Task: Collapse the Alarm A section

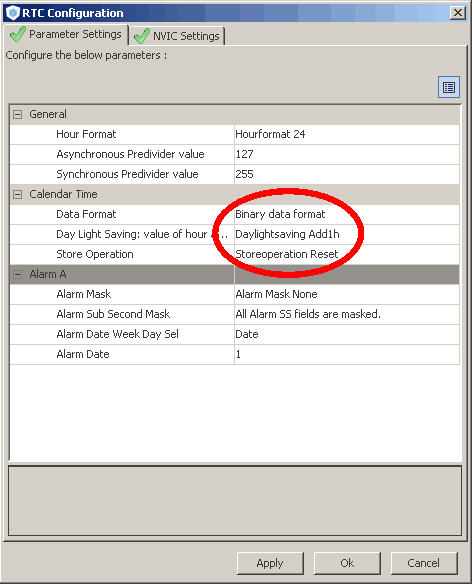Action: 18,274
